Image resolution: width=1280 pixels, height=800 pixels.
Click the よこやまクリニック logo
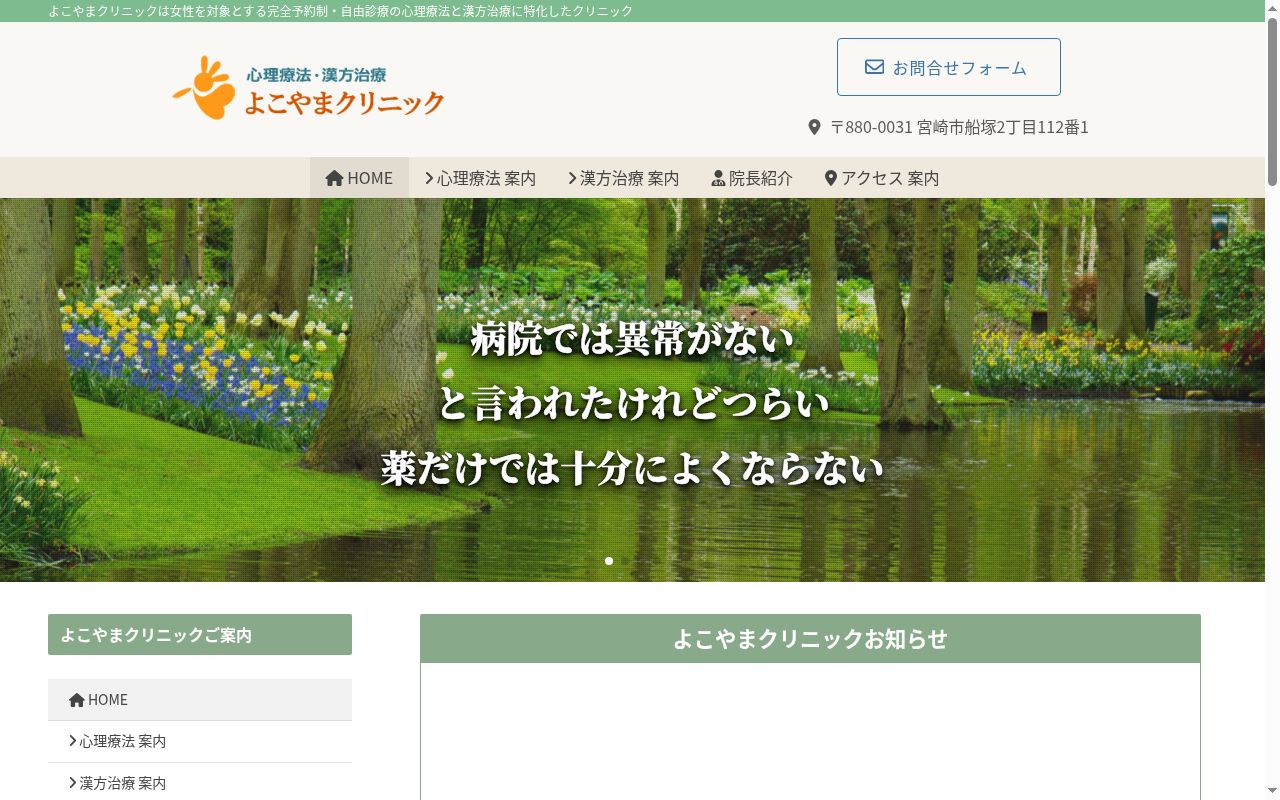[x=308, y=87]
